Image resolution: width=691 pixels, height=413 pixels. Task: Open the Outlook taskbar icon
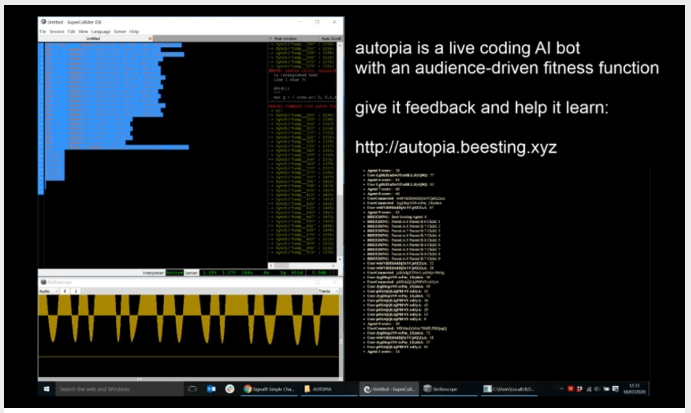click(x=212, y=389)
